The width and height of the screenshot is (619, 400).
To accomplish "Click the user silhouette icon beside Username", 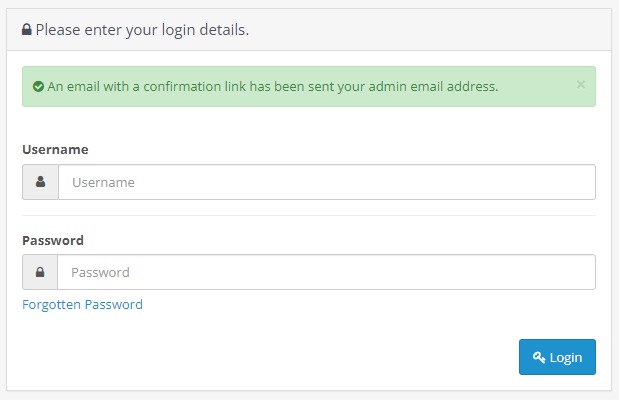I will 40,182.
